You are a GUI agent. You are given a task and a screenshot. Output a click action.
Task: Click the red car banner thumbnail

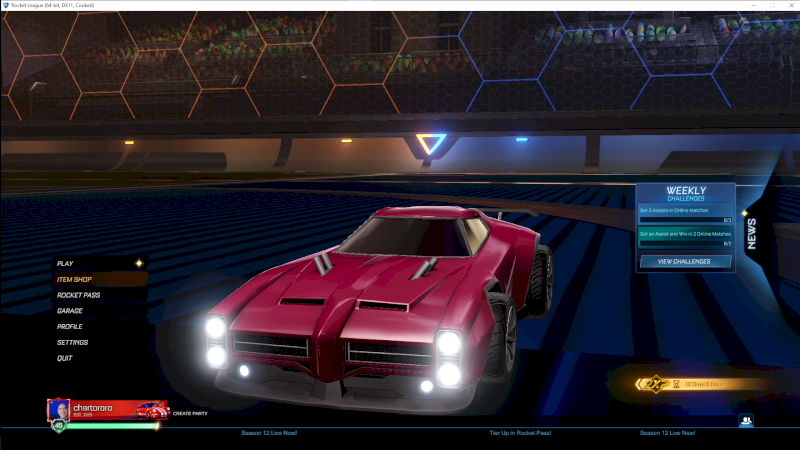click(x=150, y=409)
